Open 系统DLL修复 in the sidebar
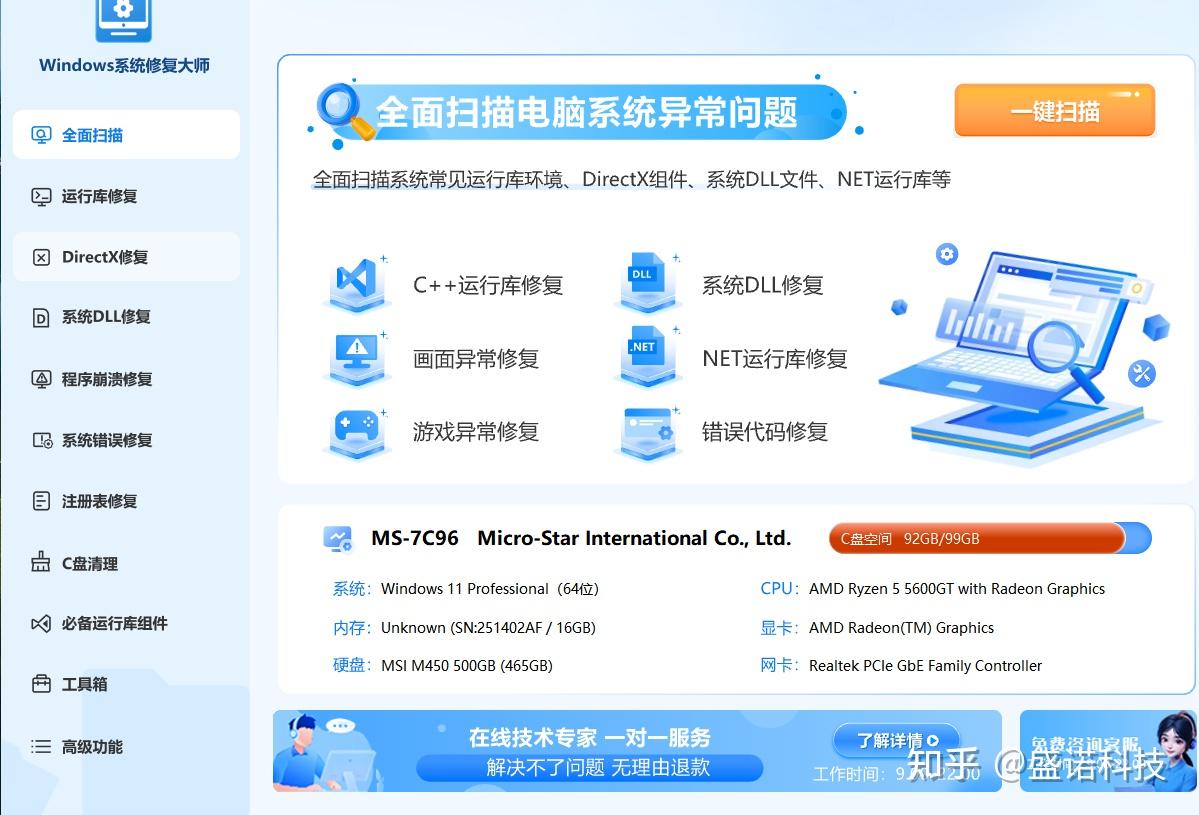1199x815 pixels. (126, 317)
